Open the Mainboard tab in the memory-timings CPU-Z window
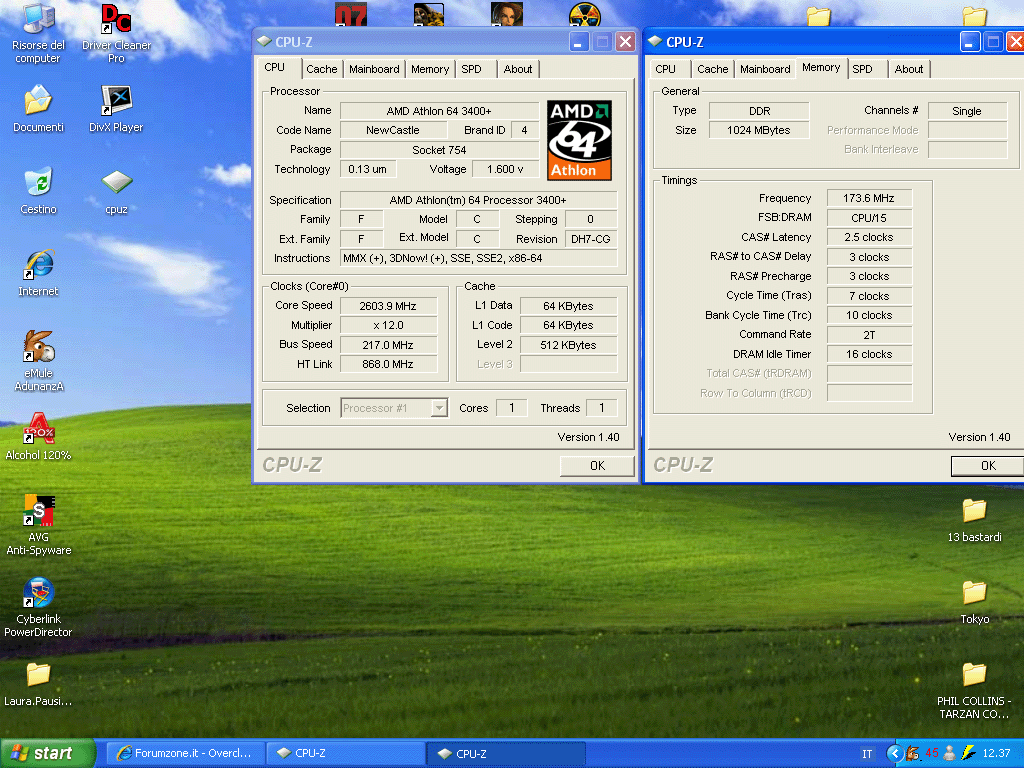The image size is (1024, 768). 765,69
